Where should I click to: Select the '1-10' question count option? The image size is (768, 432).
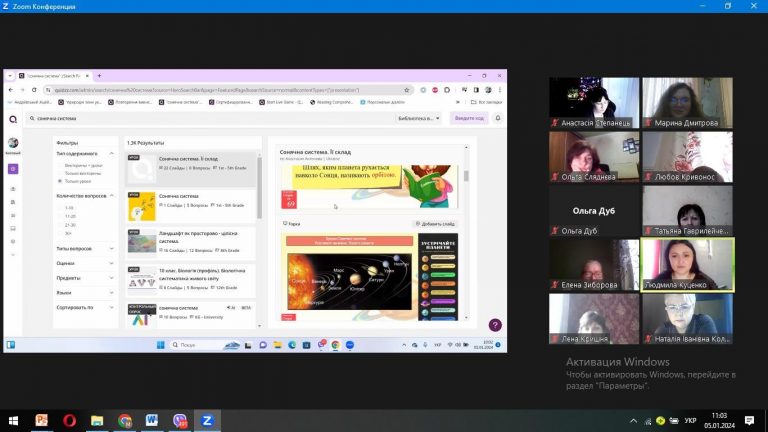(70, 208)
